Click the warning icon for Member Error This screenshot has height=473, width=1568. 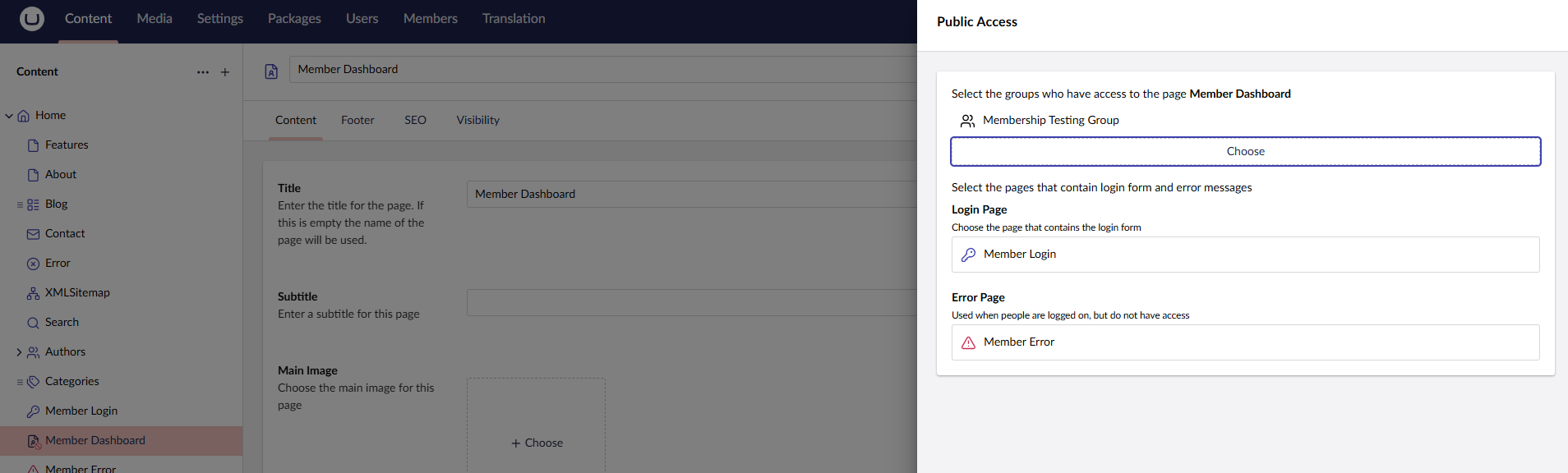969,342
